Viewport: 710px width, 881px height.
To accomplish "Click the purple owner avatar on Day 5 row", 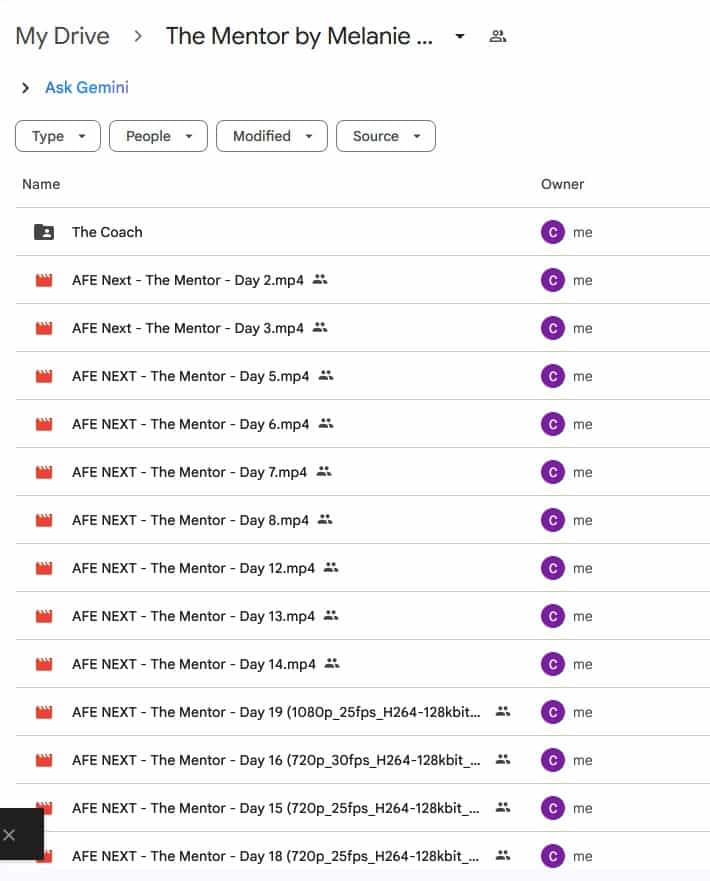I will coord(552,376).
